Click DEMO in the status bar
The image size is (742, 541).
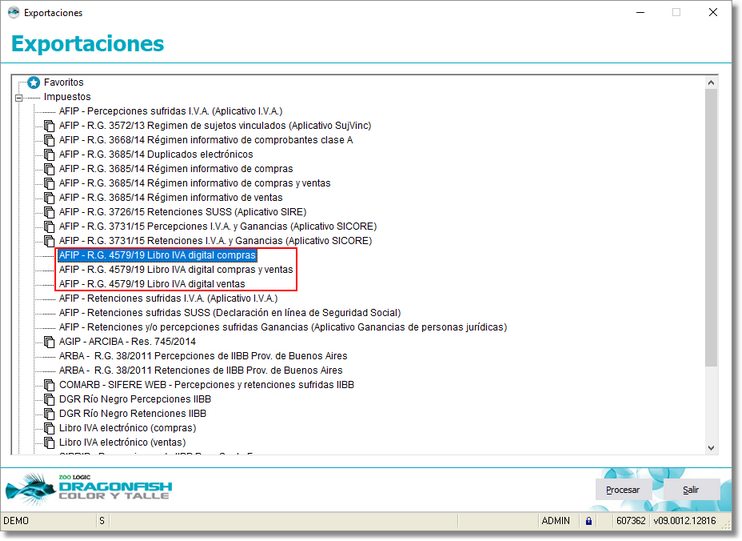tap(16, 521)
